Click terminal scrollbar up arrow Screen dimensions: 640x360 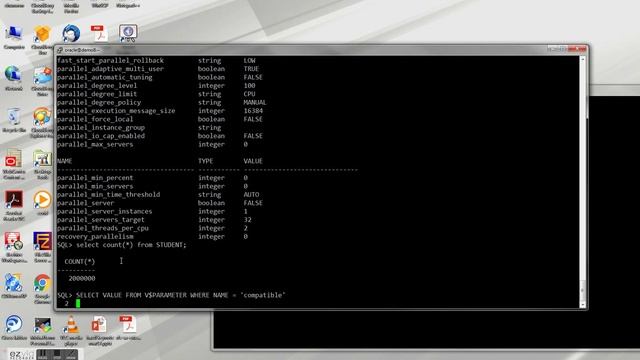click(x=583, y=60)
